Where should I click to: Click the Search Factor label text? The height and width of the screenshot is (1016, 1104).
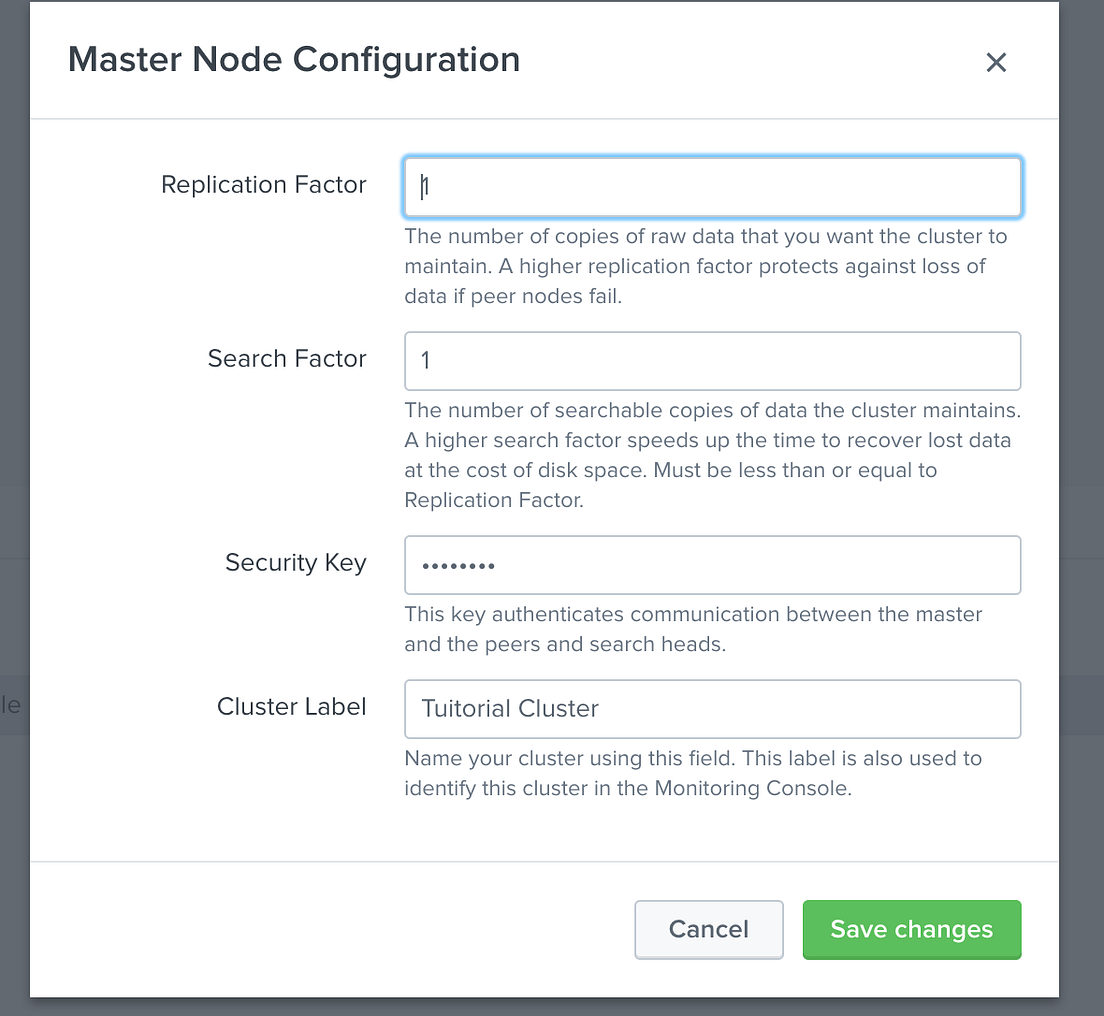point(286,359)
